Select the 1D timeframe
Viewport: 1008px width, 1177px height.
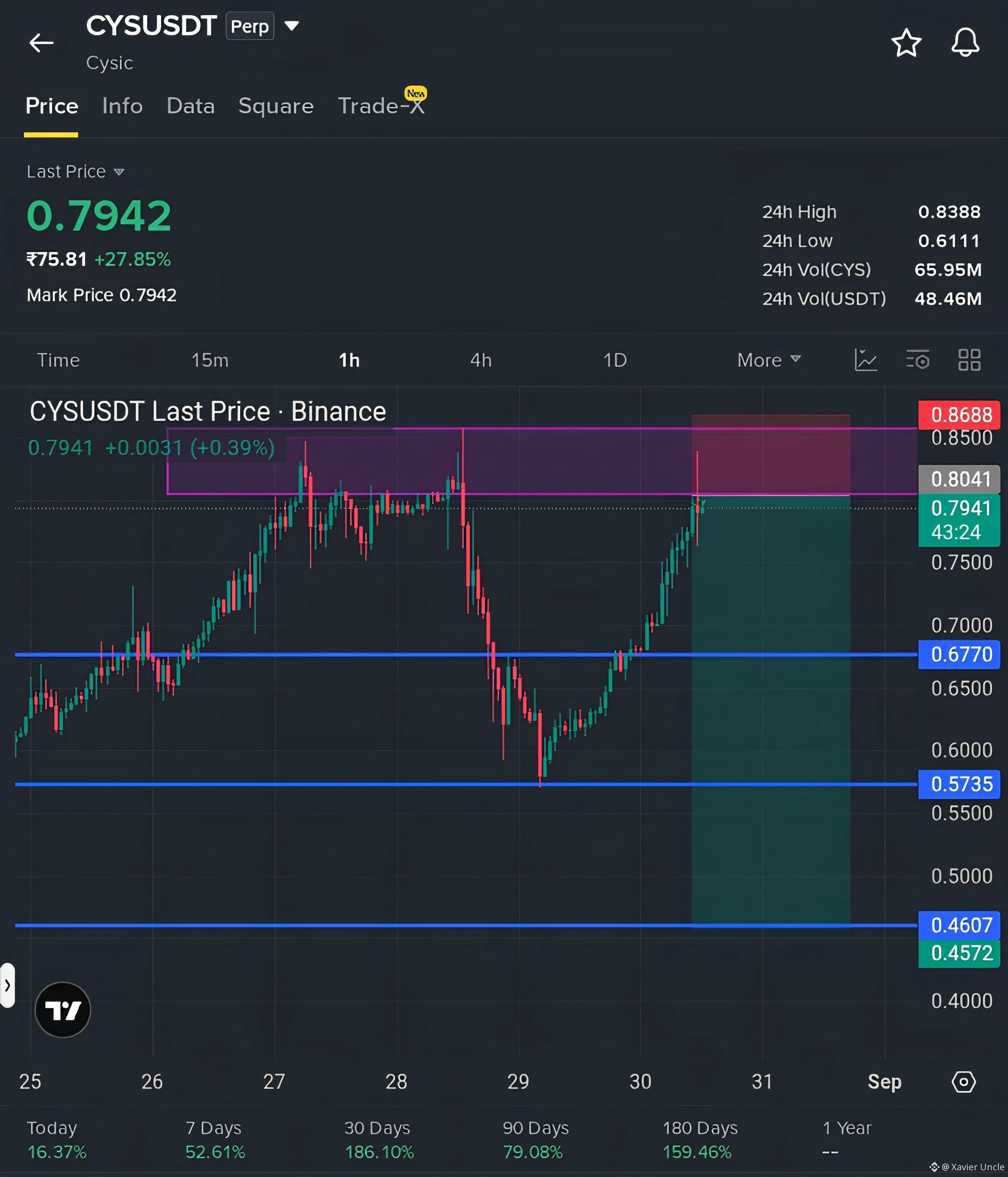(615, 360)
